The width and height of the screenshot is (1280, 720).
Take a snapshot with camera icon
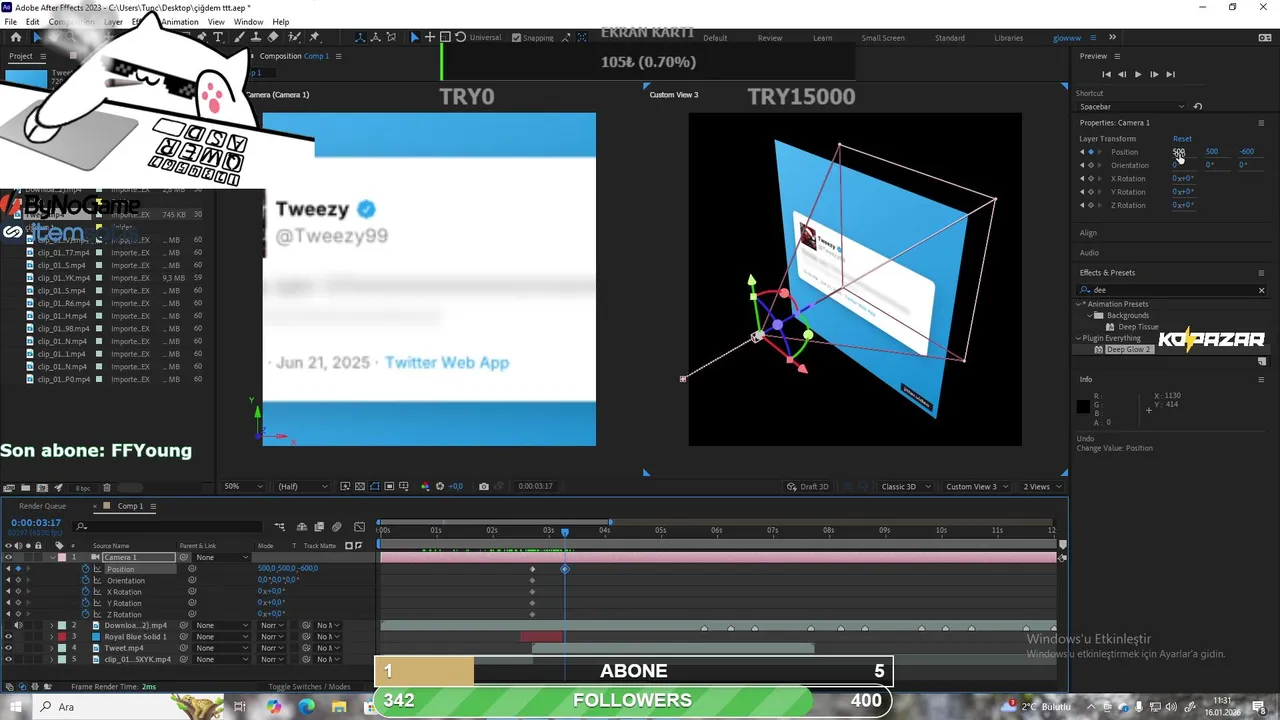484,487
